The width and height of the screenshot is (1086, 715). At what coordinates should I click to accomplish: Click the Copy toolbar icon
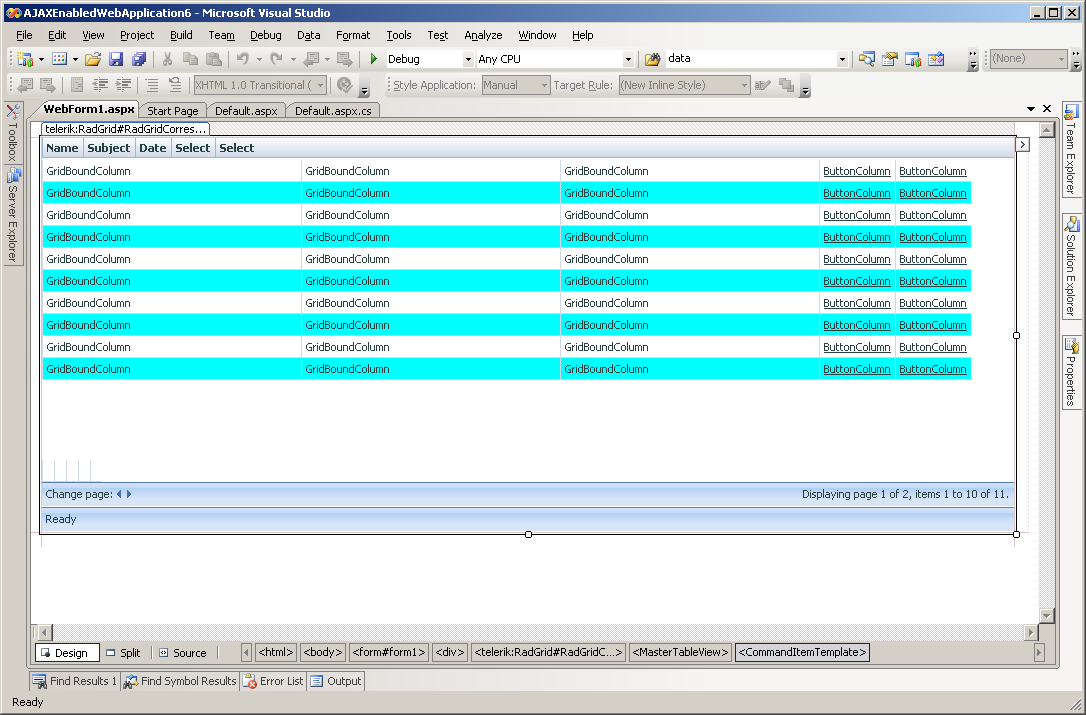(x=190, y=59)
